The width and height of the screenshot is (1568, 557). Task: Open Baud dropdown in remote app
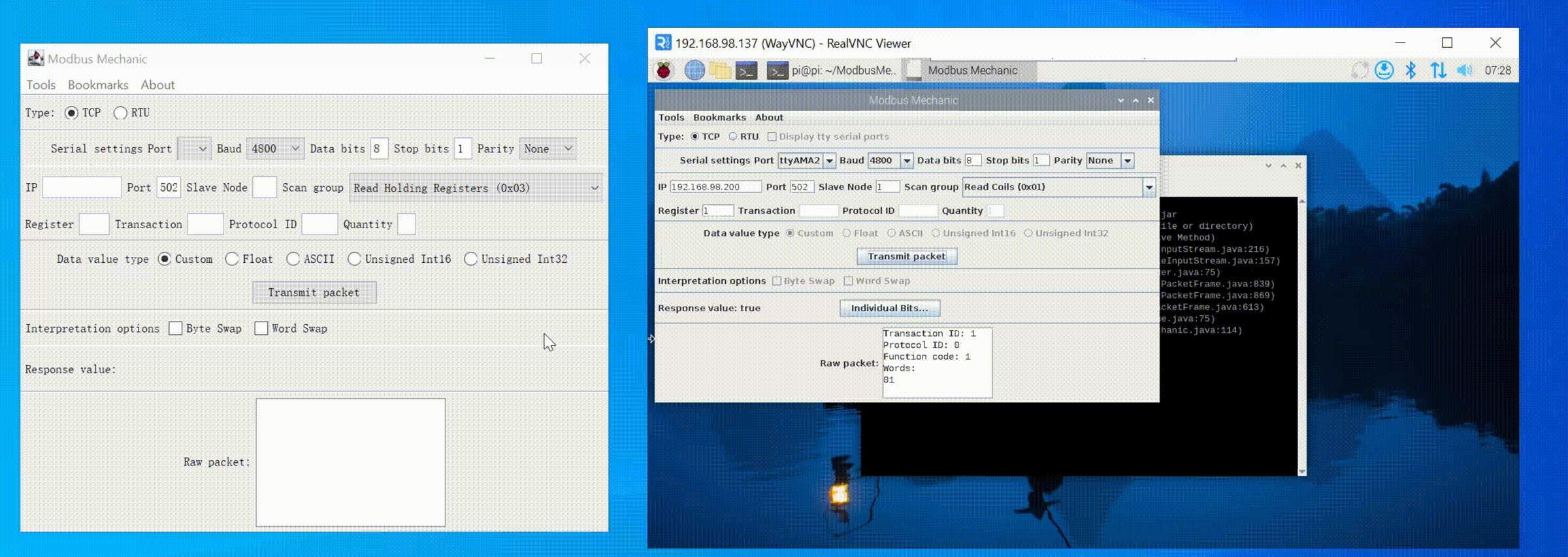(x=906, y=160)
